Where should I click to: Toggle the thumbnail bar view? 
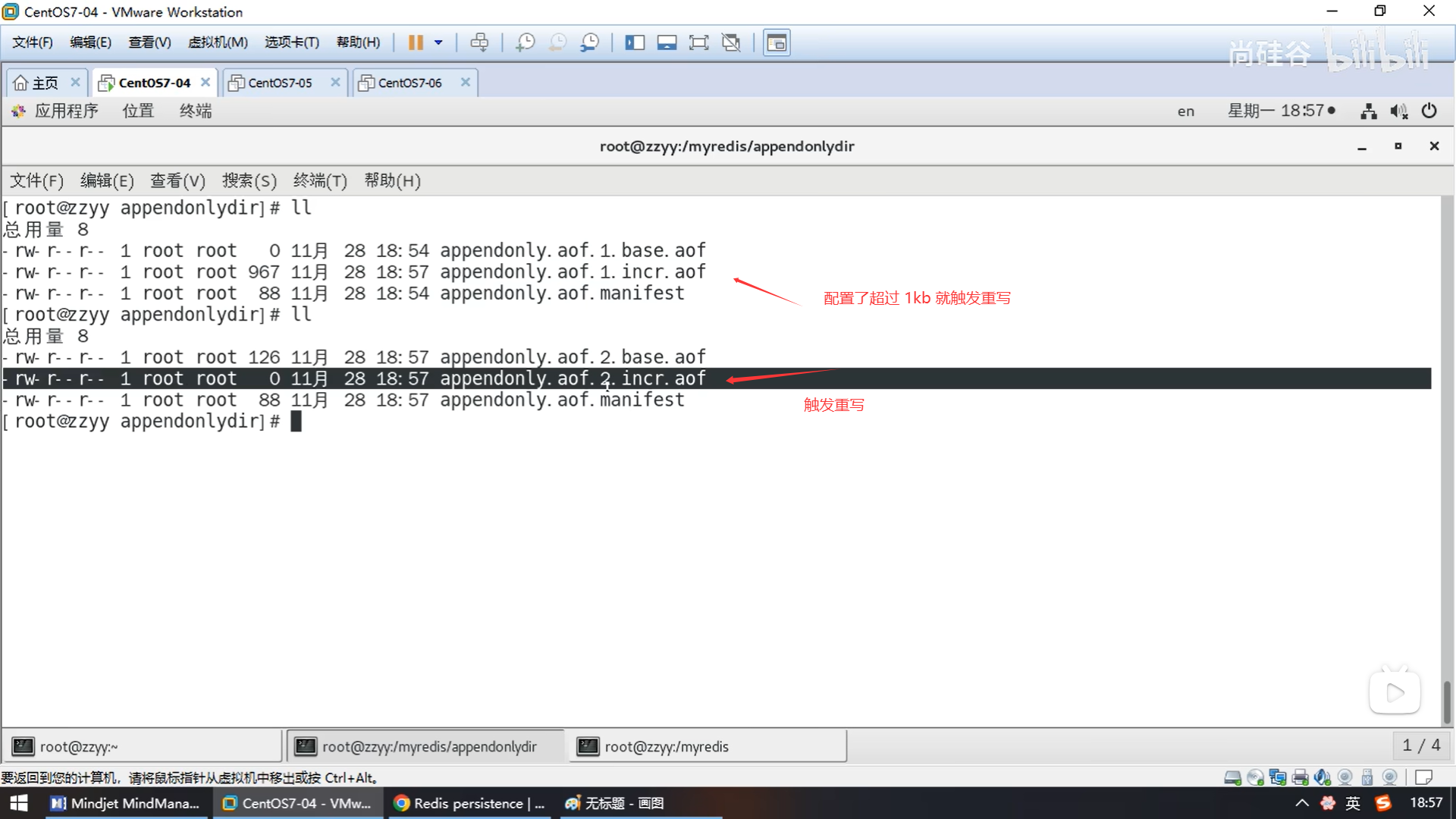click(x=667, y=42)
